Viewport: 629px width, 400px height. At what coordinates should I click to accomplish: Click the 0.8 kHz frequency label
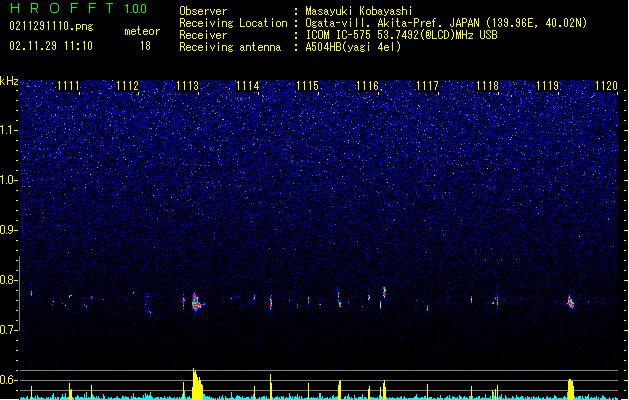[x=9, y=280]
